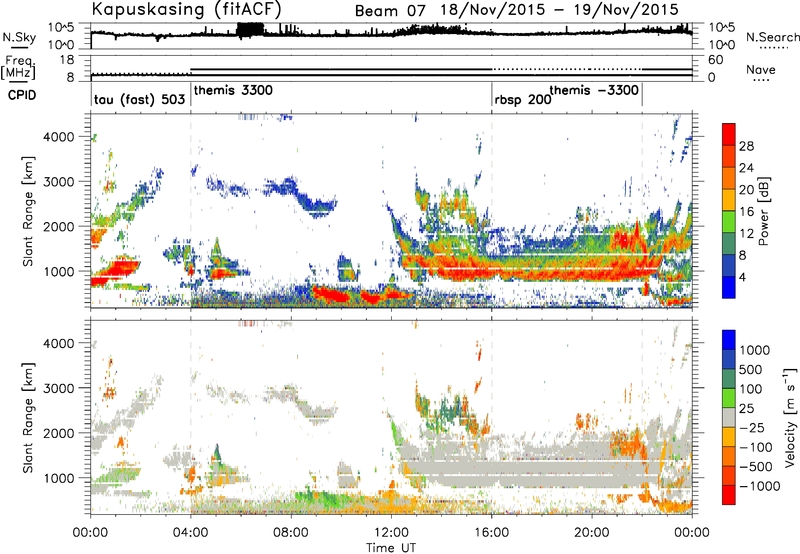Click the 'Power [dB]' colorbar title
800x554 pixels.
[764, 212]
